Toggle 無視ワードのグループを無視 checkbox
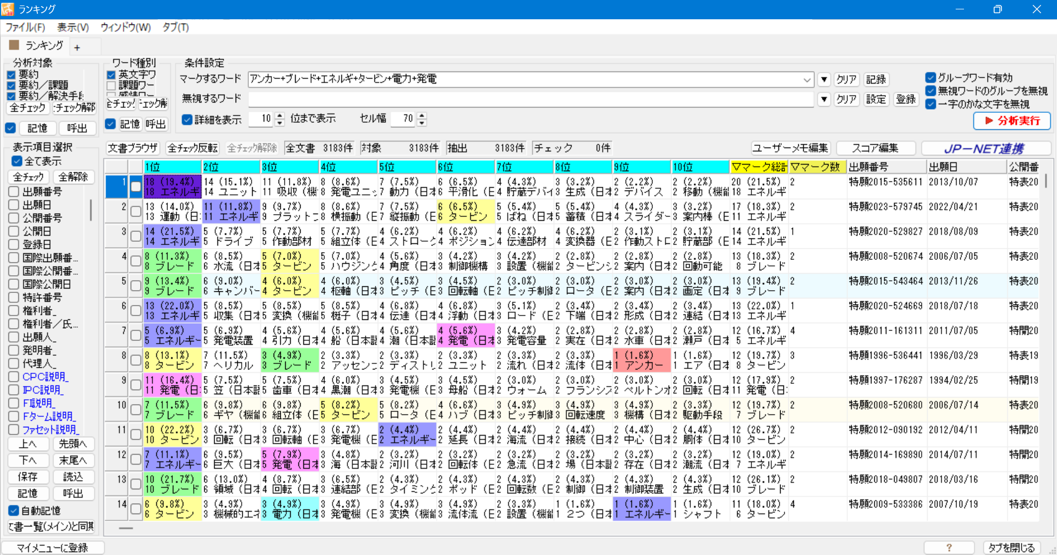1057x555 pixels. (x=930, y=91)
